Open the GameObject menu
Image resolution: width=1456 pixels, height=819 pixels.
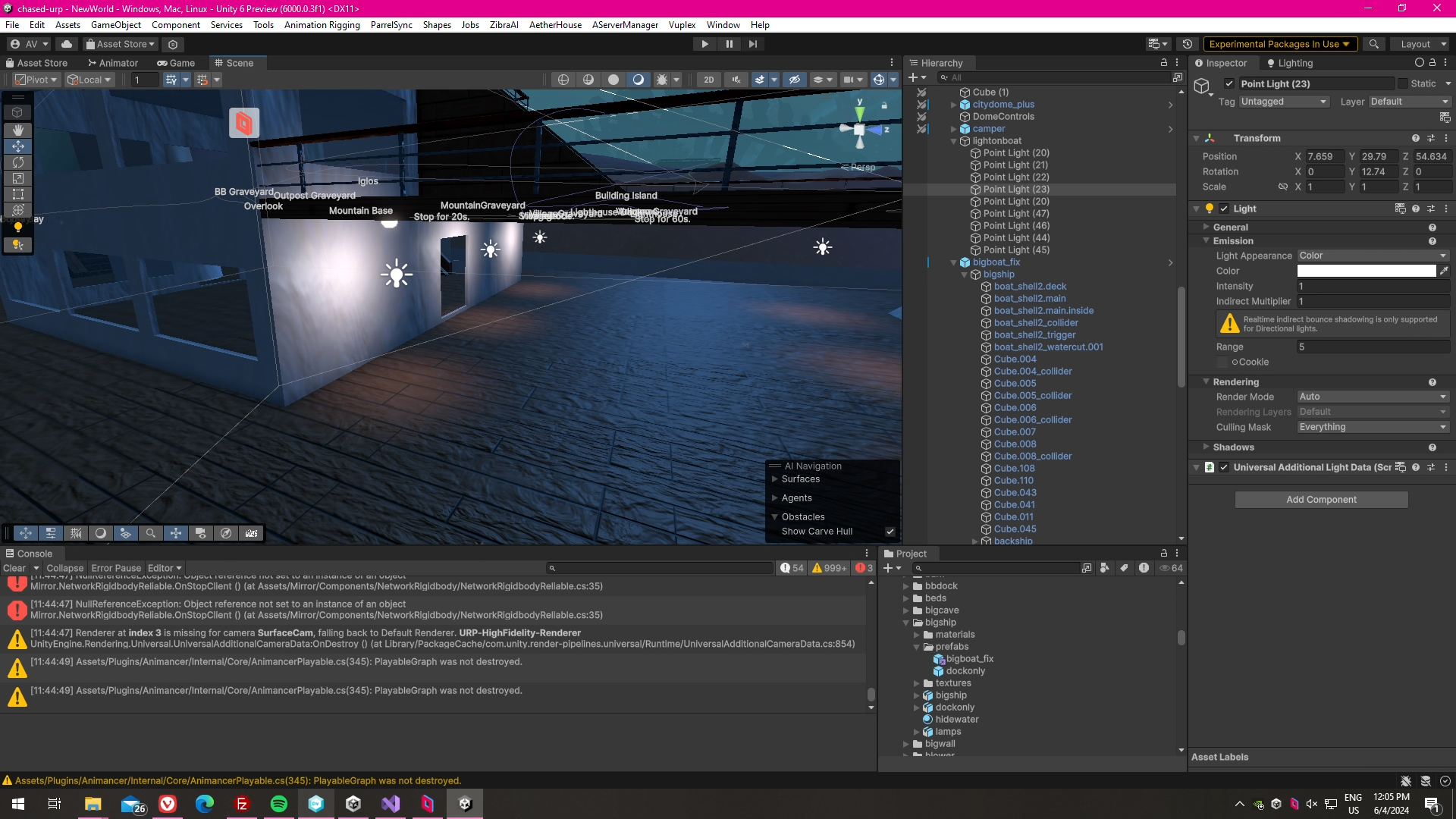coord(115,24)
